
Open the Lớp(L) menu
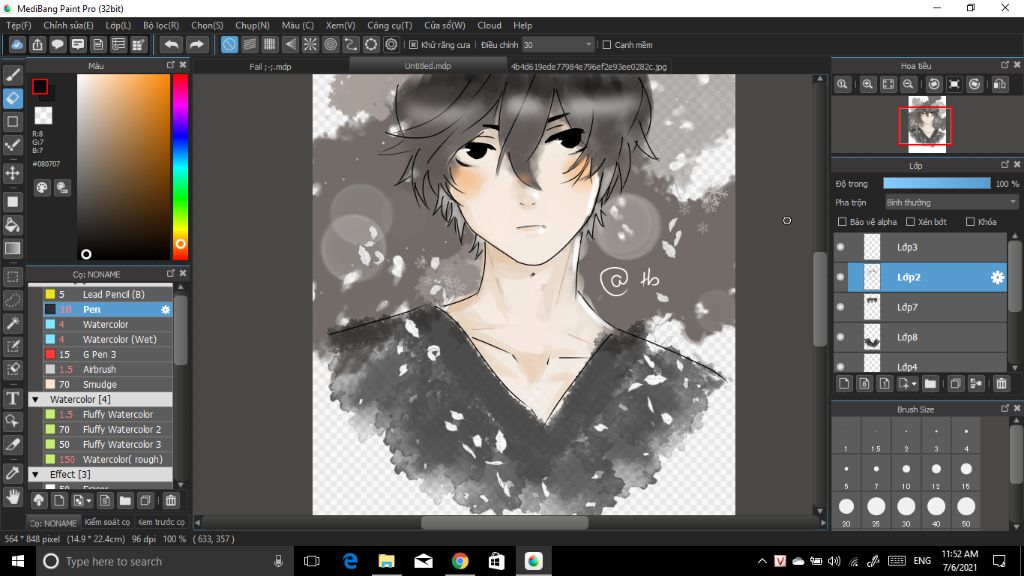[118, 25]
